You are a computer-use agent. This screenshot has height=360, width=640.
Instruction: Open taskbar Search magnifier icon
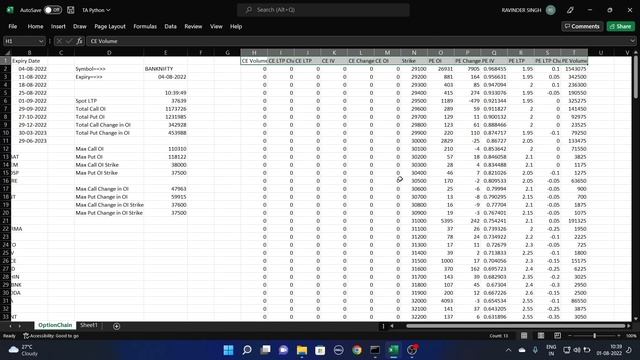pos(247,350)
